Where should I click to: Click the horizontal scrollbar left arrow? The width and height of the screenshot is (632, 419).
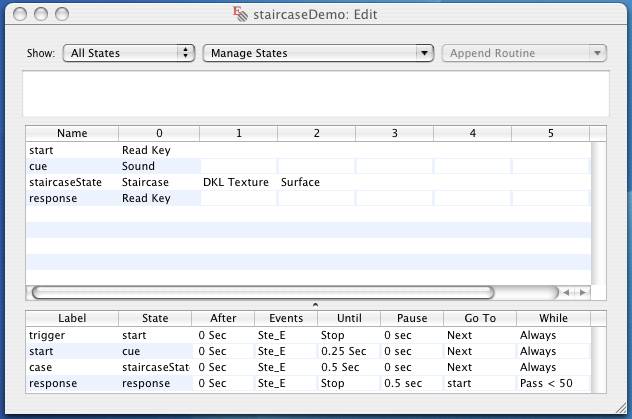click(x=567, y=292)
